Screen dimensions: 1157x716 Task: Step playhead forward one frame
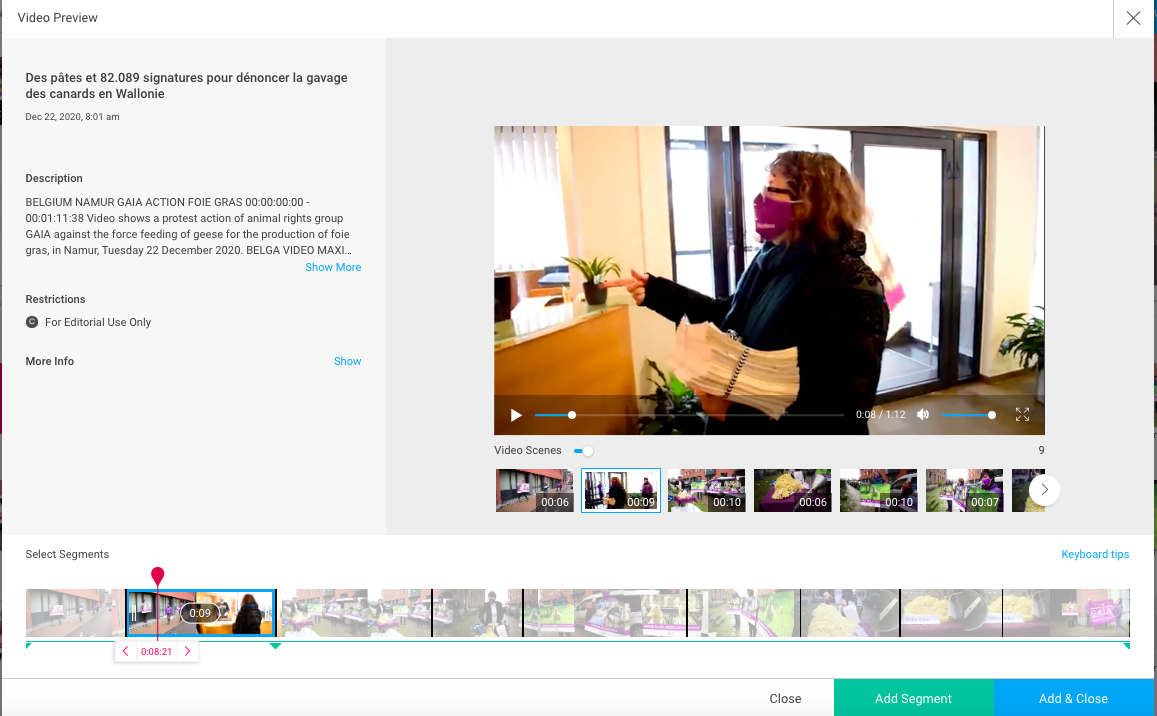[x=187, y=651]
